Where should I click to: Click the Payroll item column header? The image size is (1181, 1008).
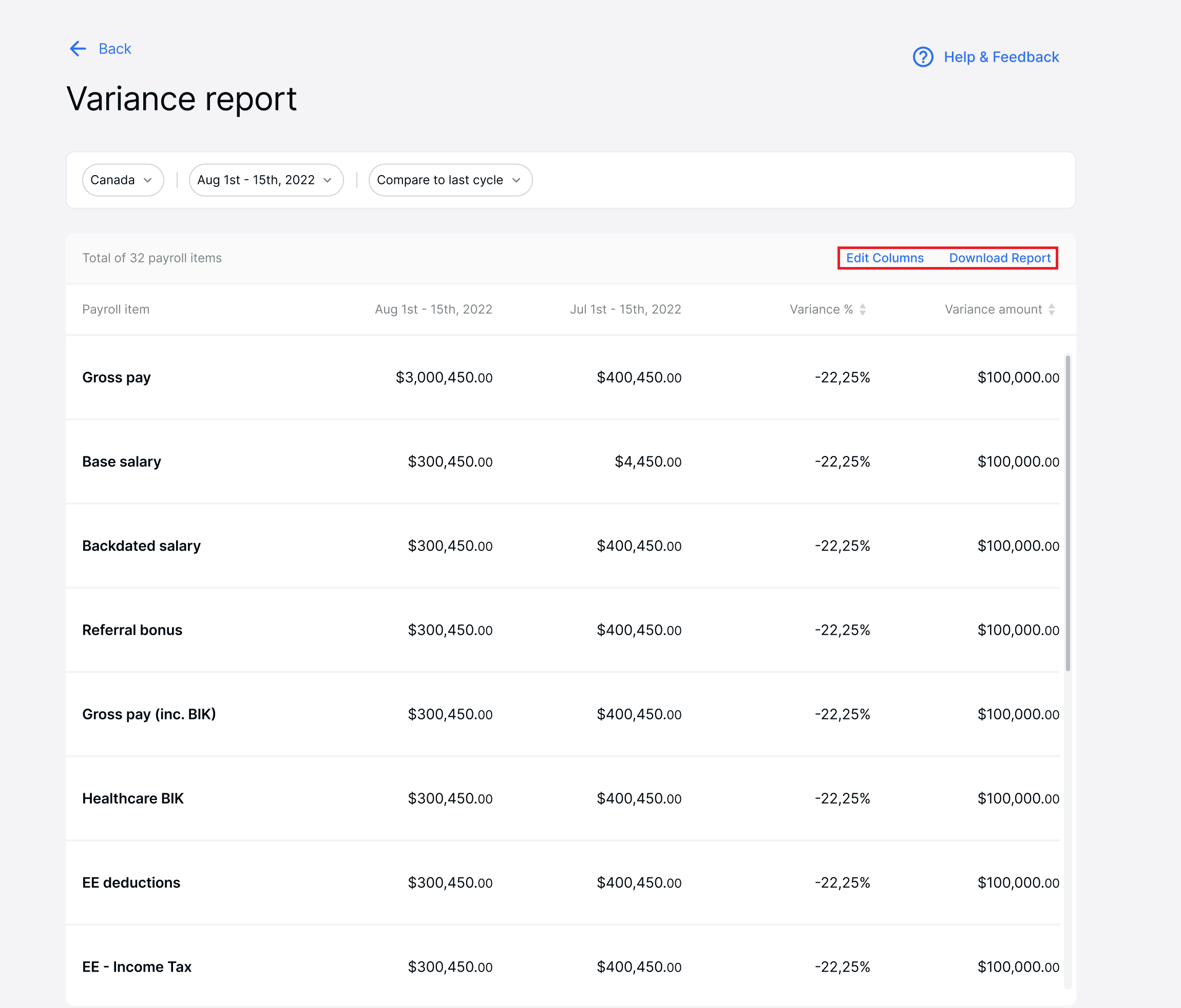tap(116, 309)
